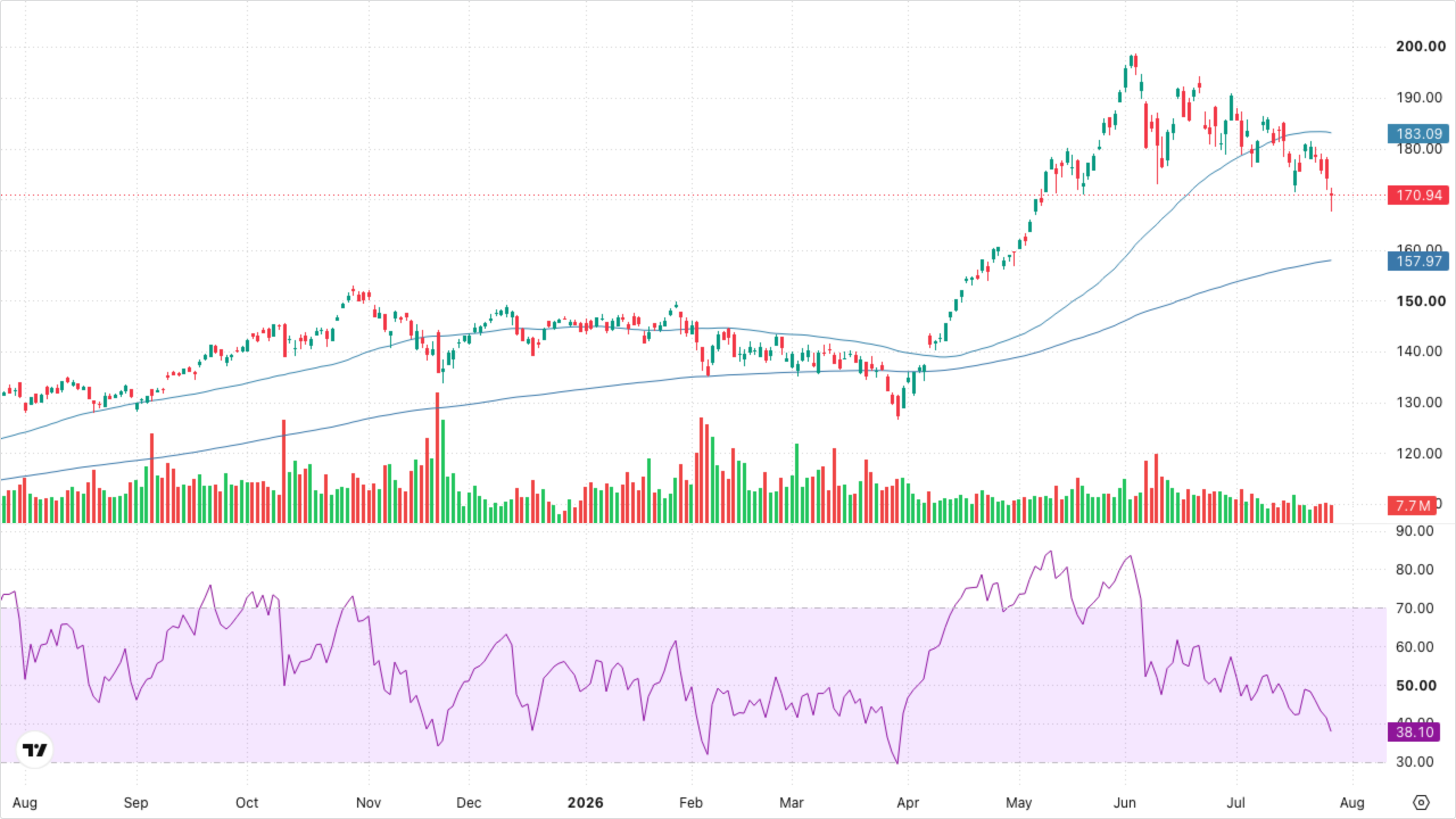Click the purple 38.10 RSI value label
Image resolution: width=1456 pixels, height=819 pixels.
pos(1414,732)
